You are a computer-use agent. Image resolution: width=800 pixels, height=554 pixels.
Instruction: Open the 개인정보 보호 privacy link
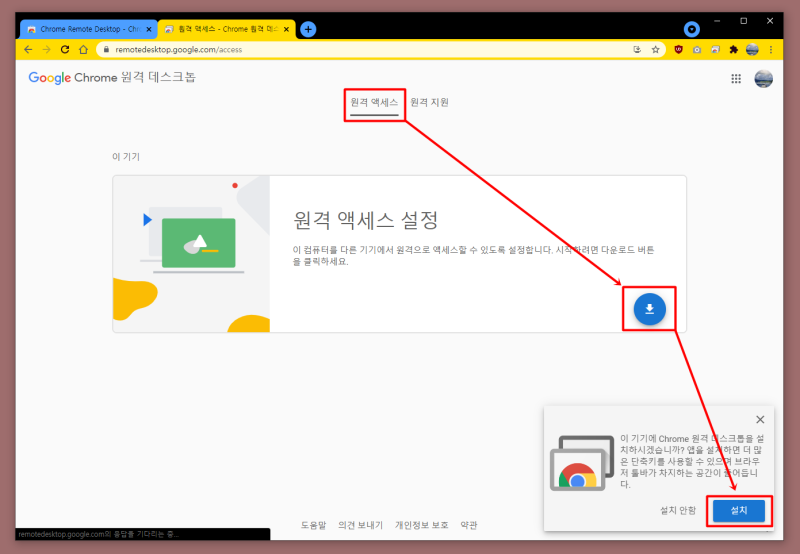(421, 525)
